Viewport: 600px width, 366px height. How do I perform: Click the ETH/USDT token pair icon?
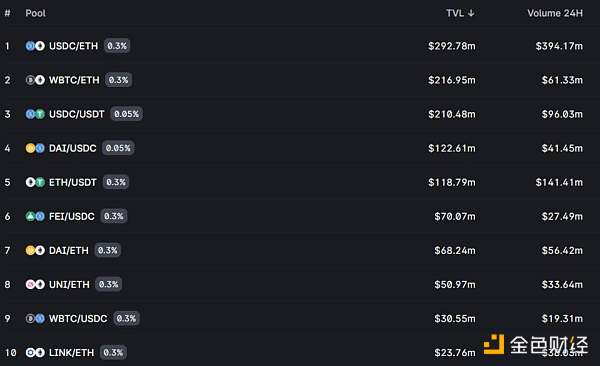point(35,182)
